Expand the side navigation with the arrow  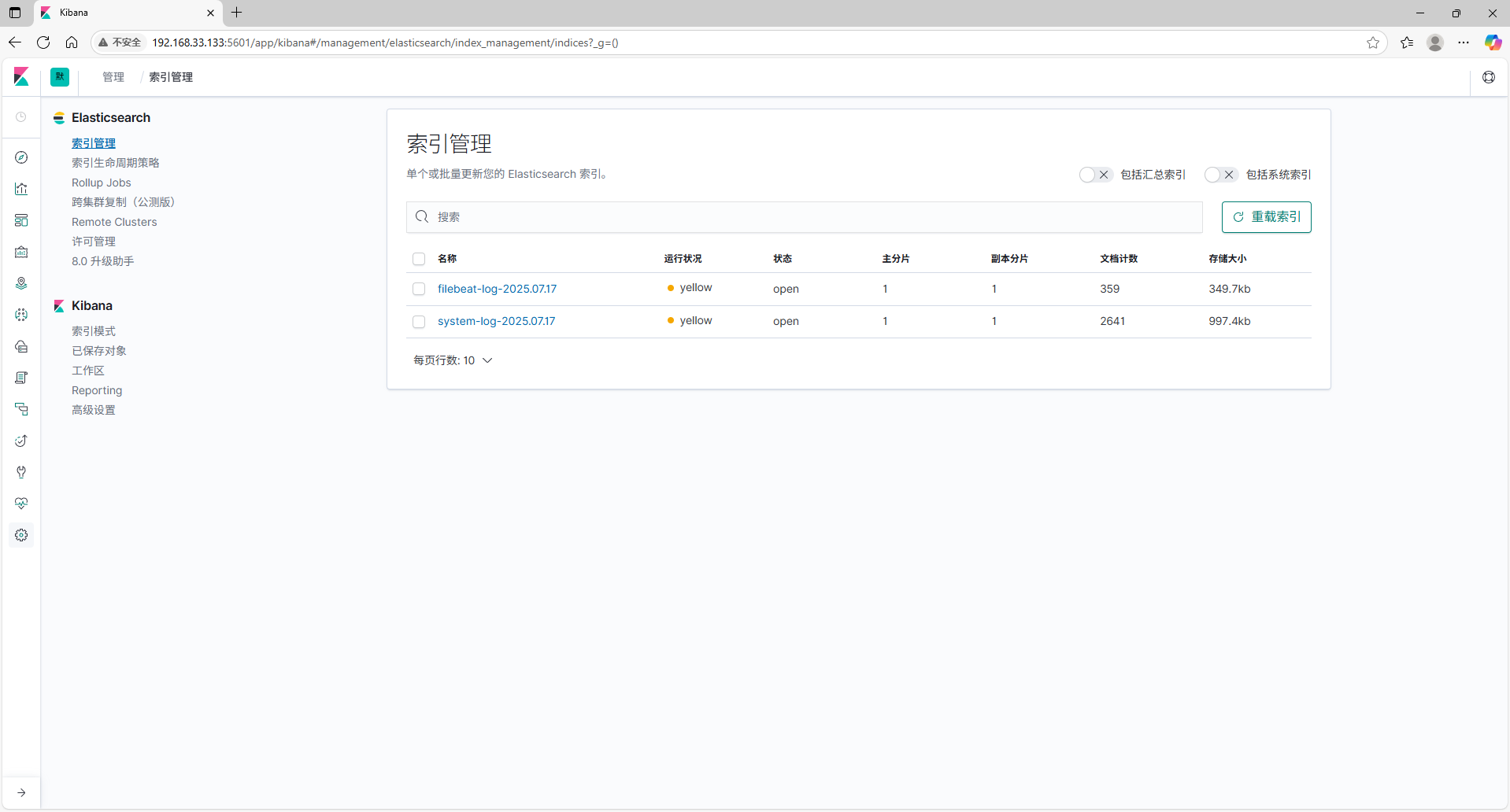21,792
